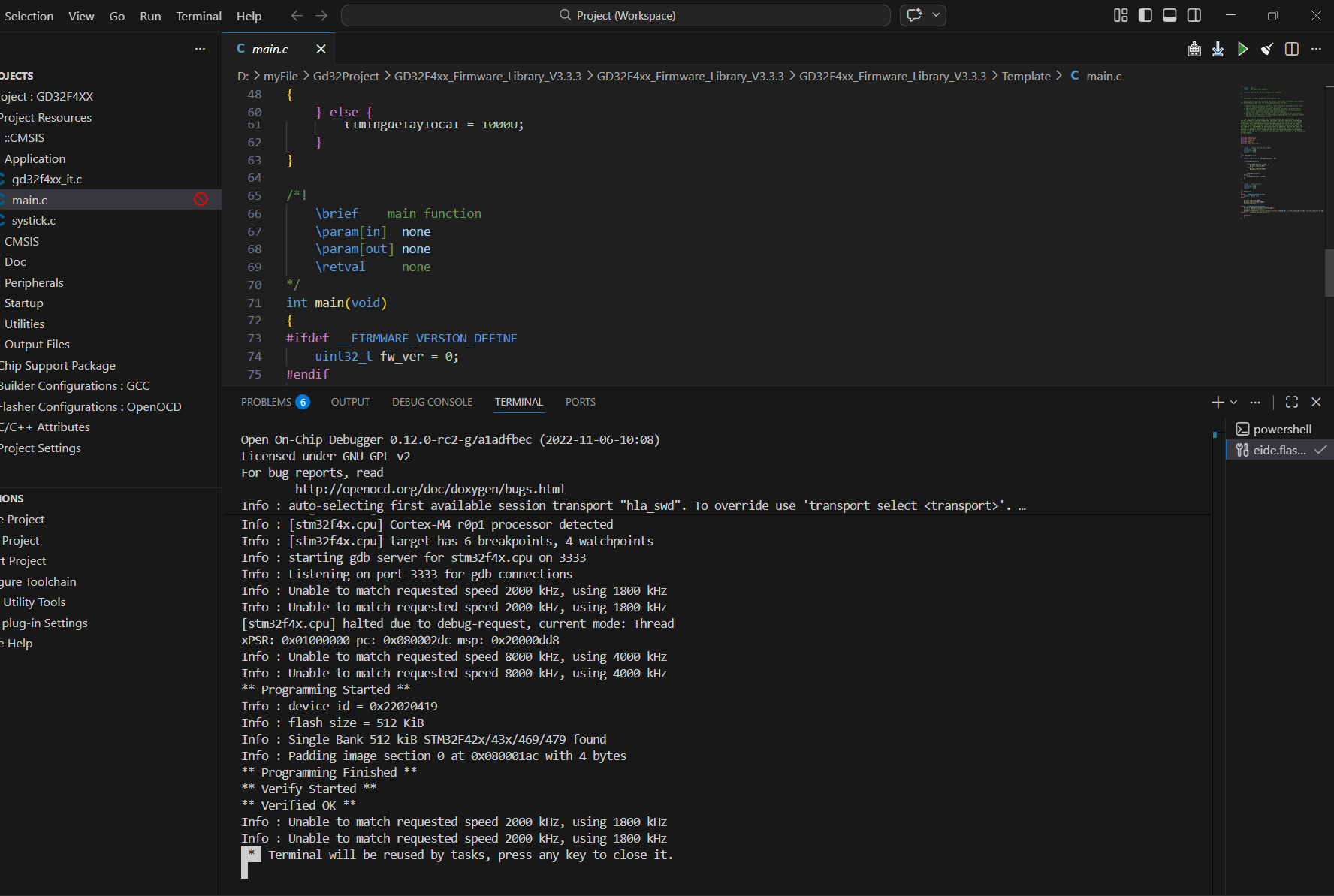Image resolution: width=1334 pixels, height=896 pixels.
Task: Toggle the secondary side bar visibility
Action: click(x=1194, y=15)
